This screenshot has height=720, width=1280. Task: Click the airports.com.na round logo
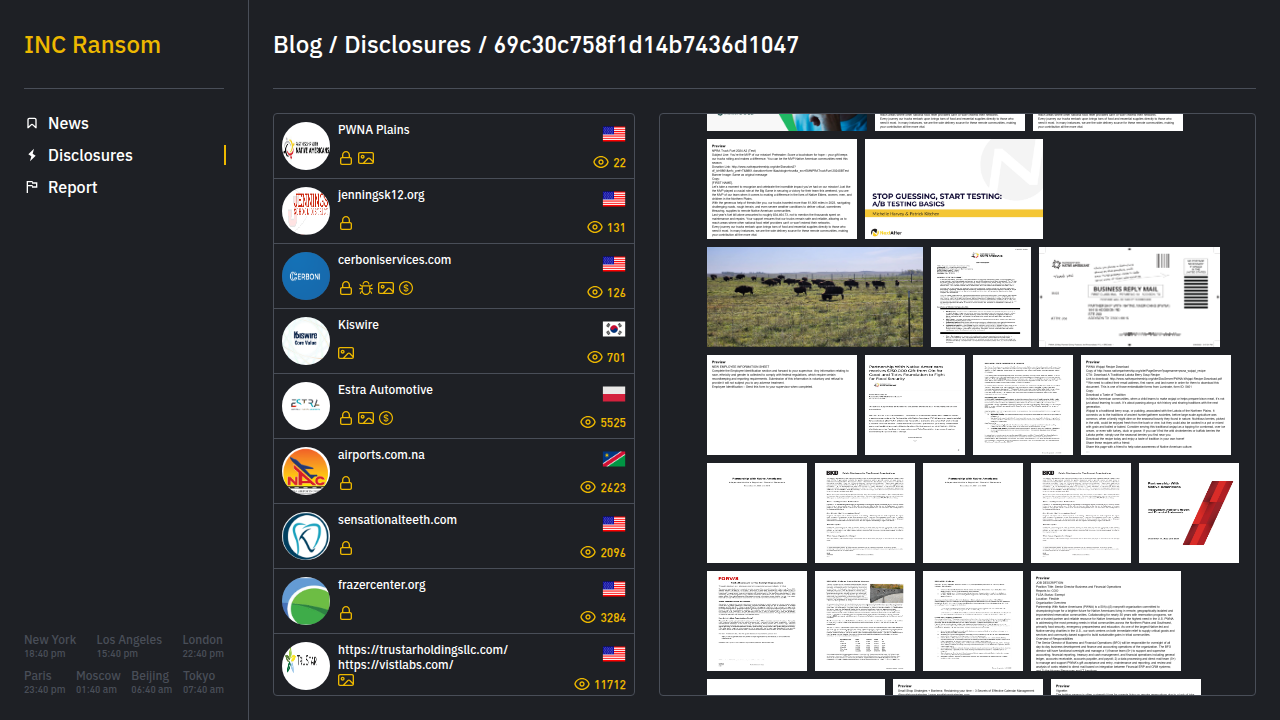tap(306, 471)
